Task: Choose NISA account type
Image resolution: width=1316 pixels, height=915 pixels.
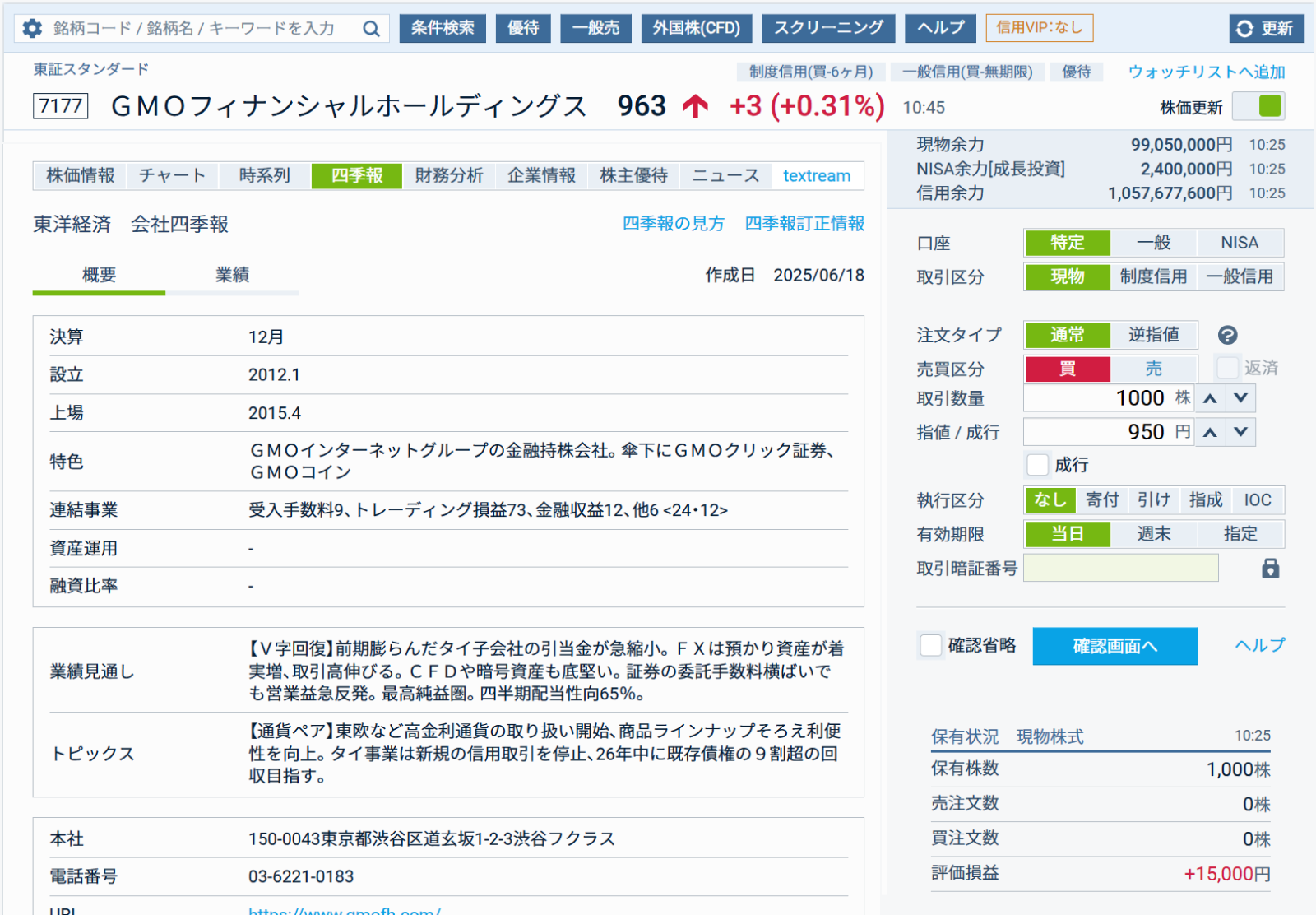Action: point(1239,243)
